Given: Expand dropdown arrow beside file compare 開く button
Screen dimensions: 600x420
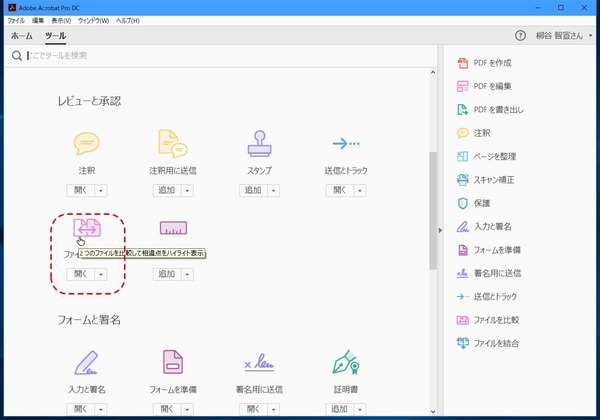Looking at the screenshot, I should click(x=101, y=274).
